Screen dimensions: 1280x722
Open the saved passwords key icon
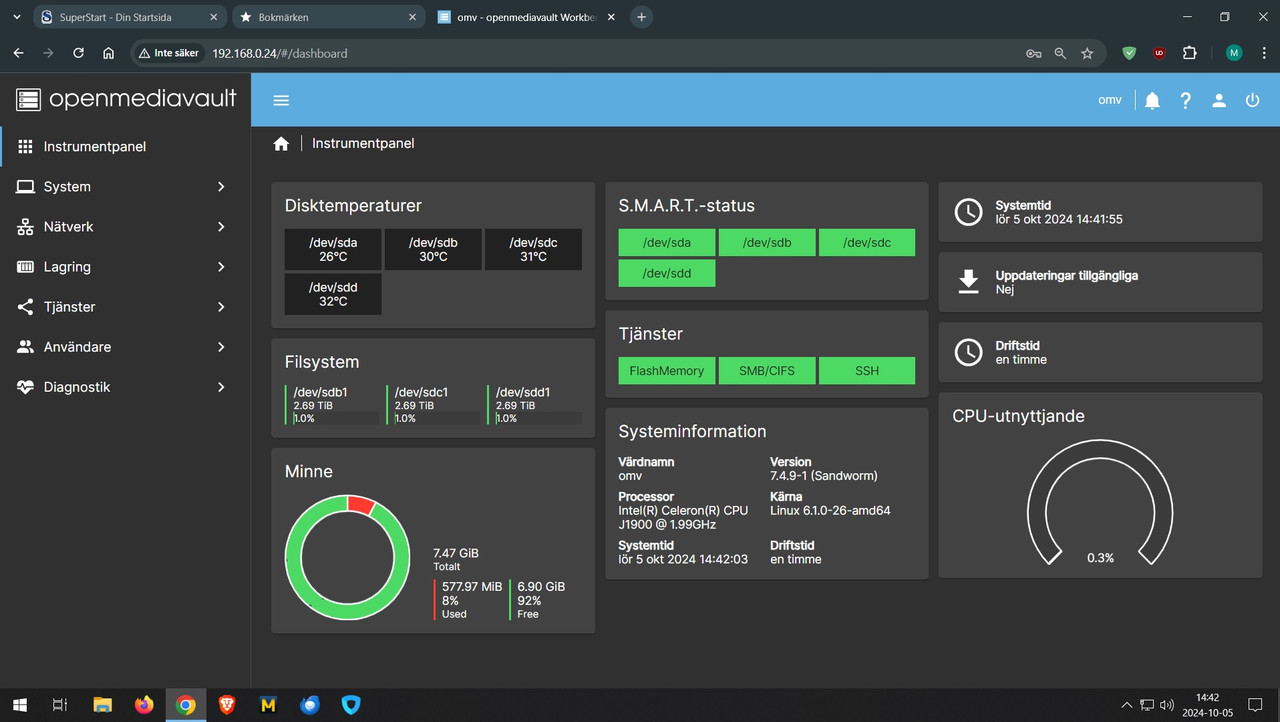click(1034, 53)
